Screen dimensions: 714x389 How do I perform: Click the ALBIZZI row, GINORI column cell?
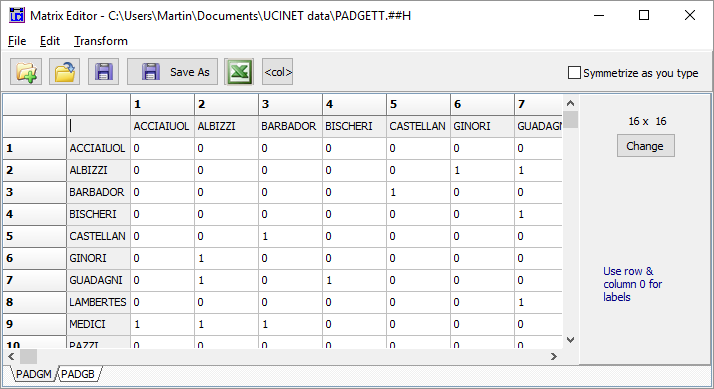point(482,170)
